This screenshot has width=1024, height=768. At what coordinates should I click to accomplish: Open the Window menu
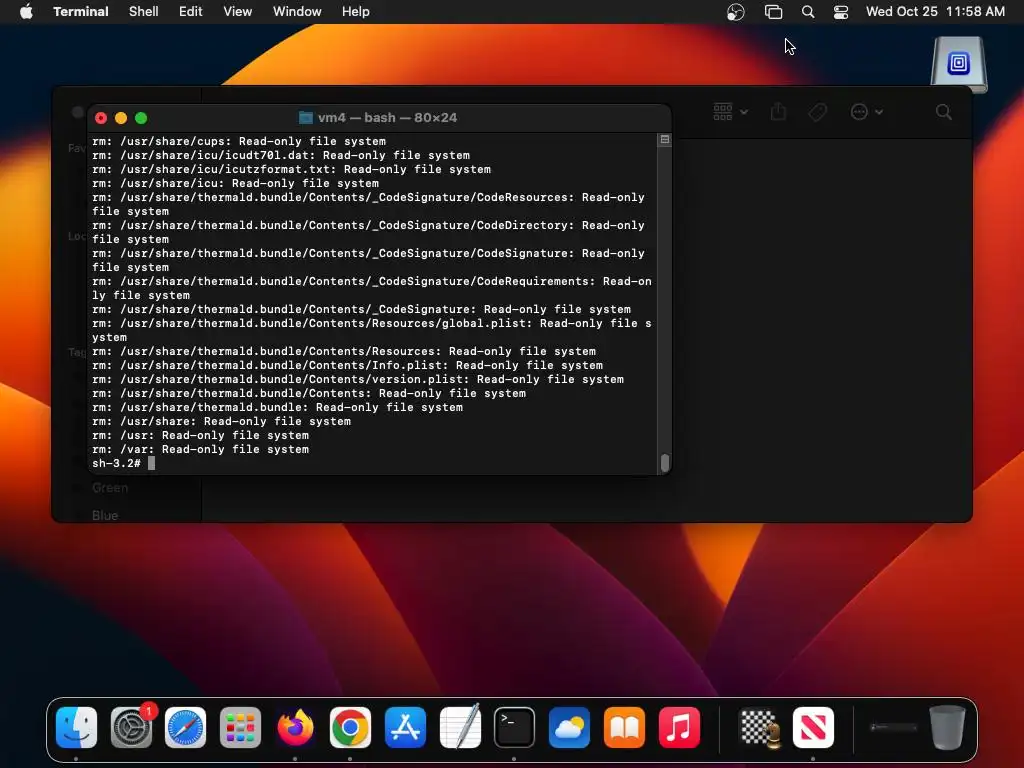(x=296, y=12)
